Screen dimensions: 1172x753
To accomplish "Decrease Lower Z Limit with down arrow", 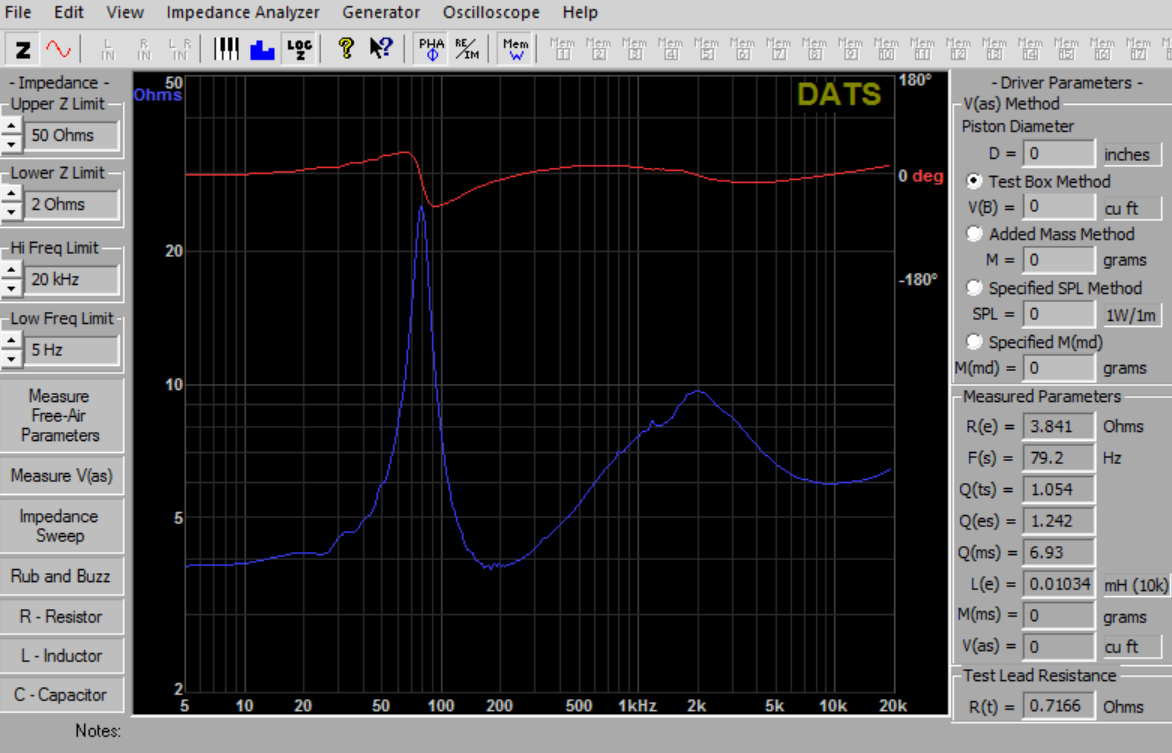I will click(x=11, y=212).
